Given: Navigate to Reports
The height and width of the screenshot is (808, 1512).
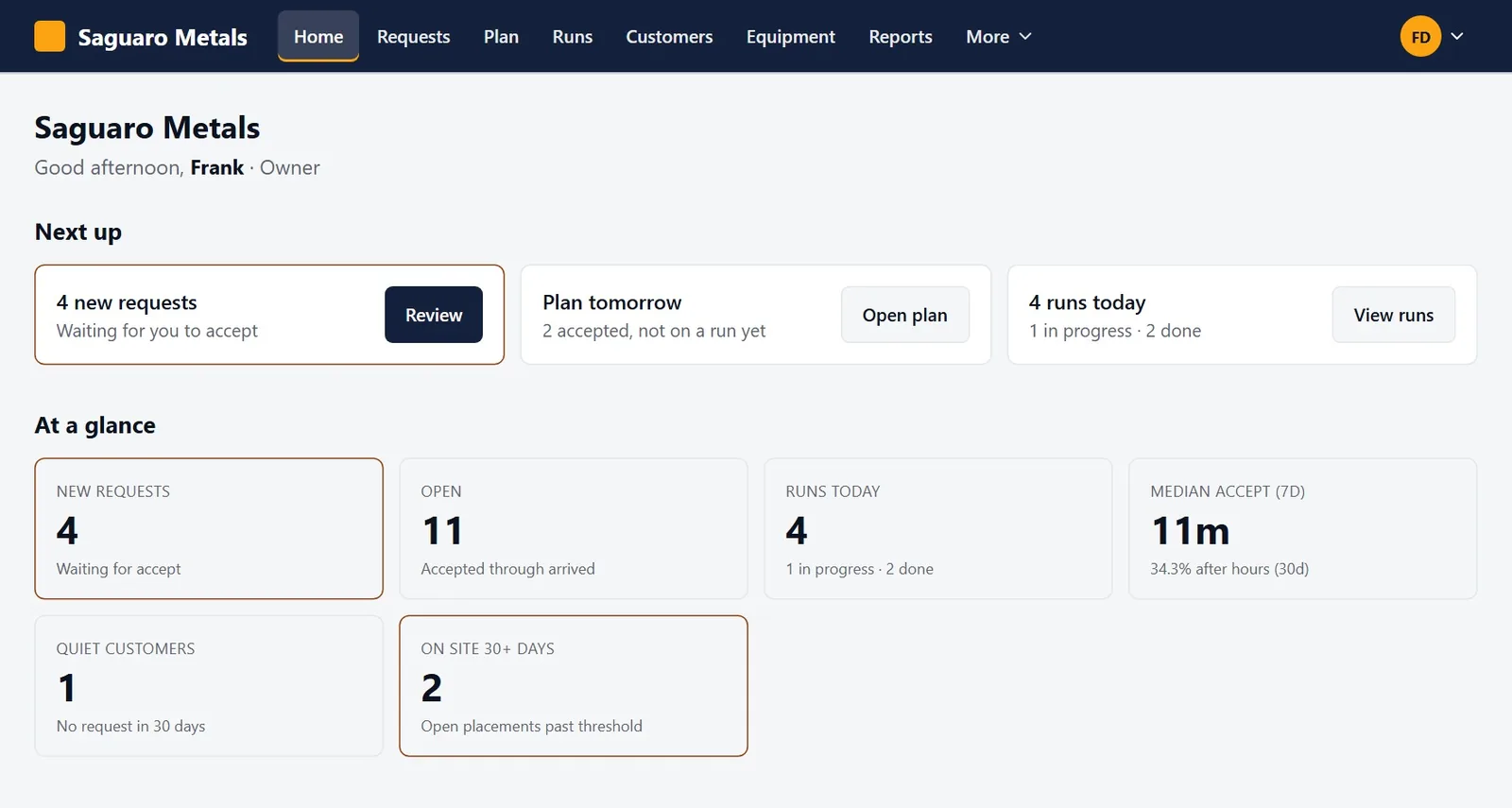Looking at the screenshot, I should pyautogui.click(x=901, y=36).
